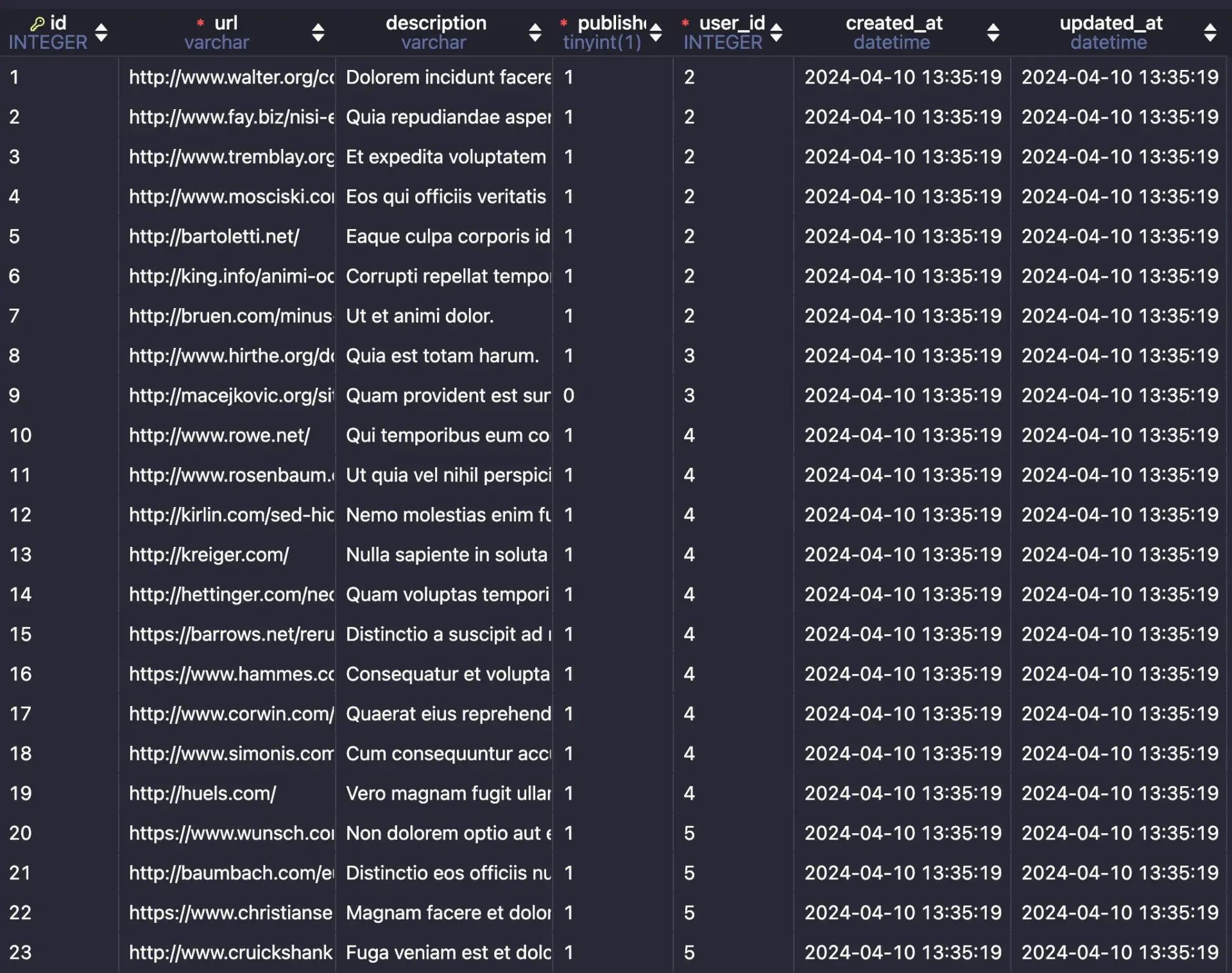
Task: Click the url column header label
Action: tap(225, 23)
